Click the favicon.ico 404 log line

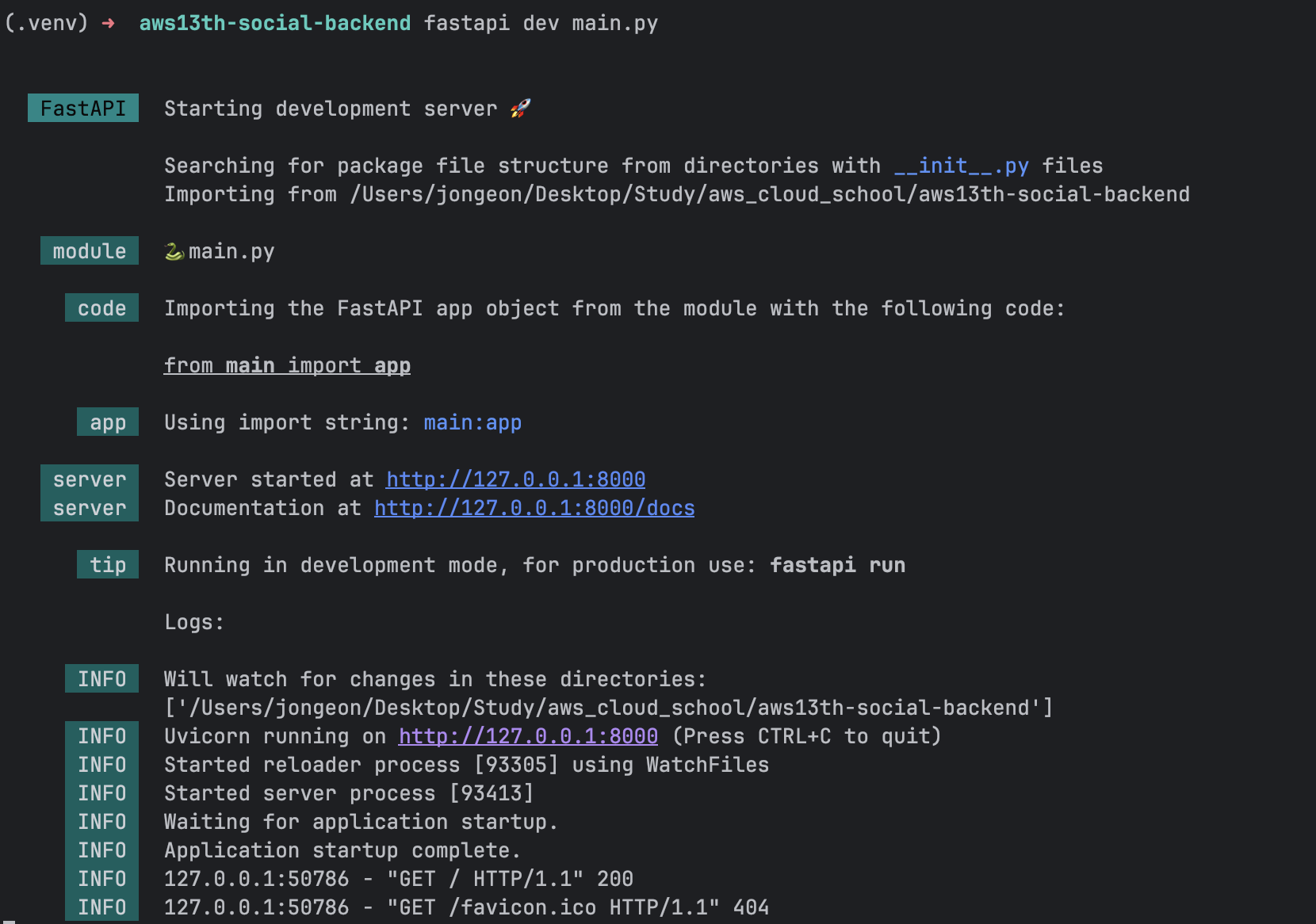[466, 907]
